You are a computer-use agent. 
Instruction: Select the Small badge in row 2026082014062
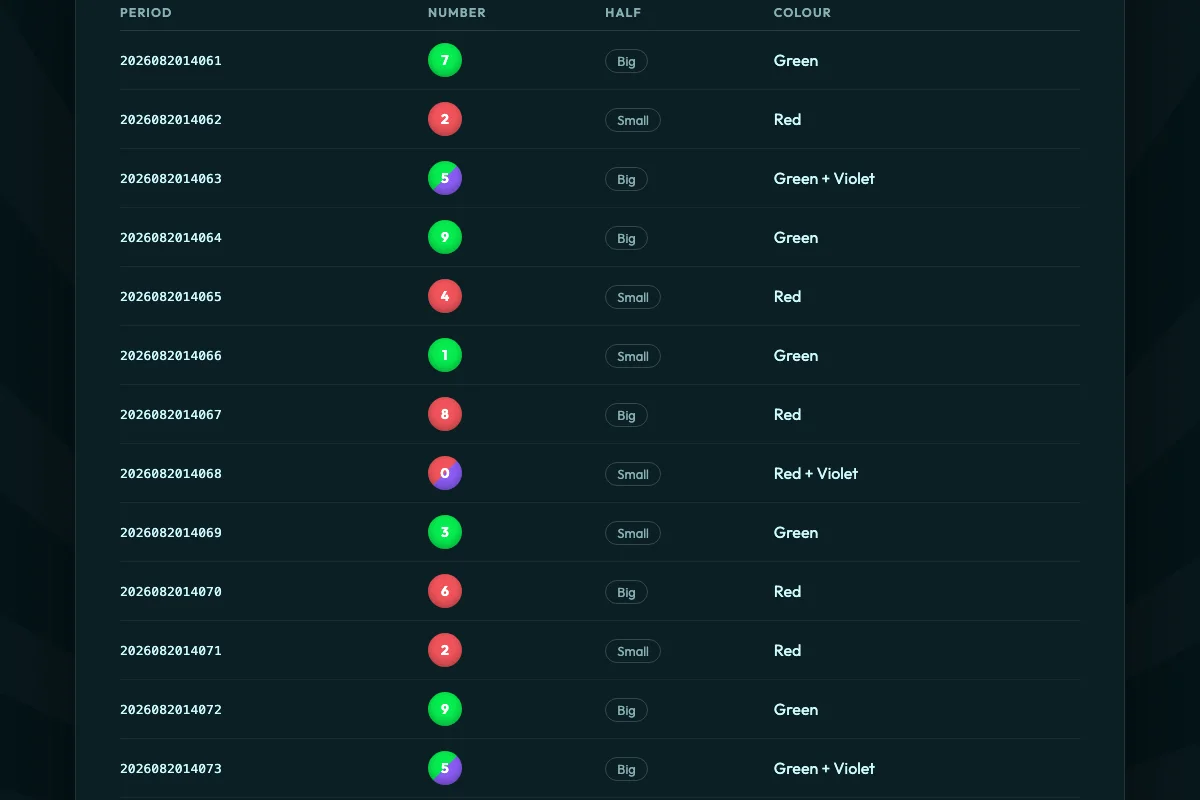tap(633, 121)
